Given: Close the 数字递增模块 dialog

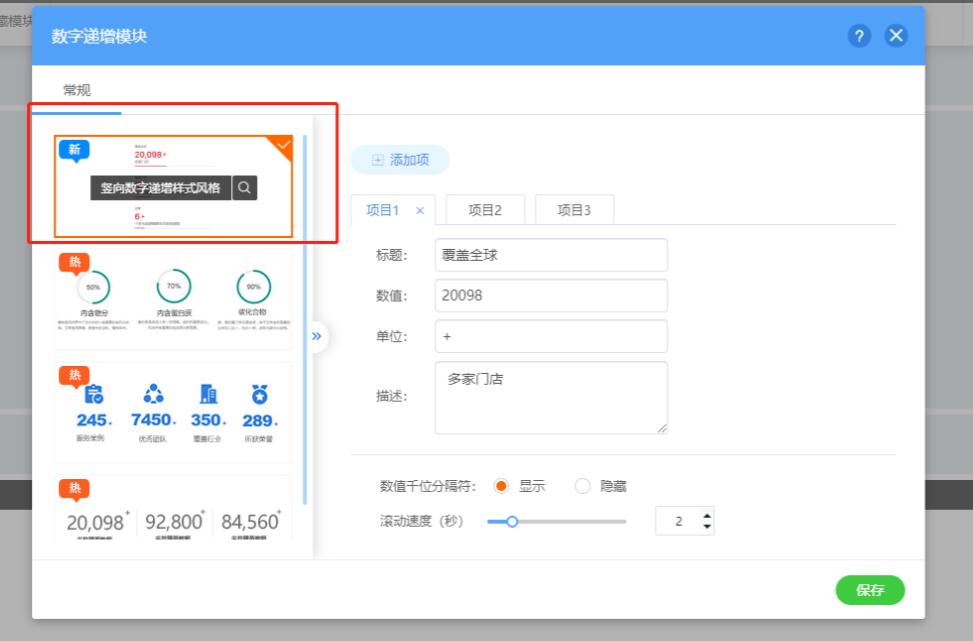Looking at the screenshot, I should 896,36.
